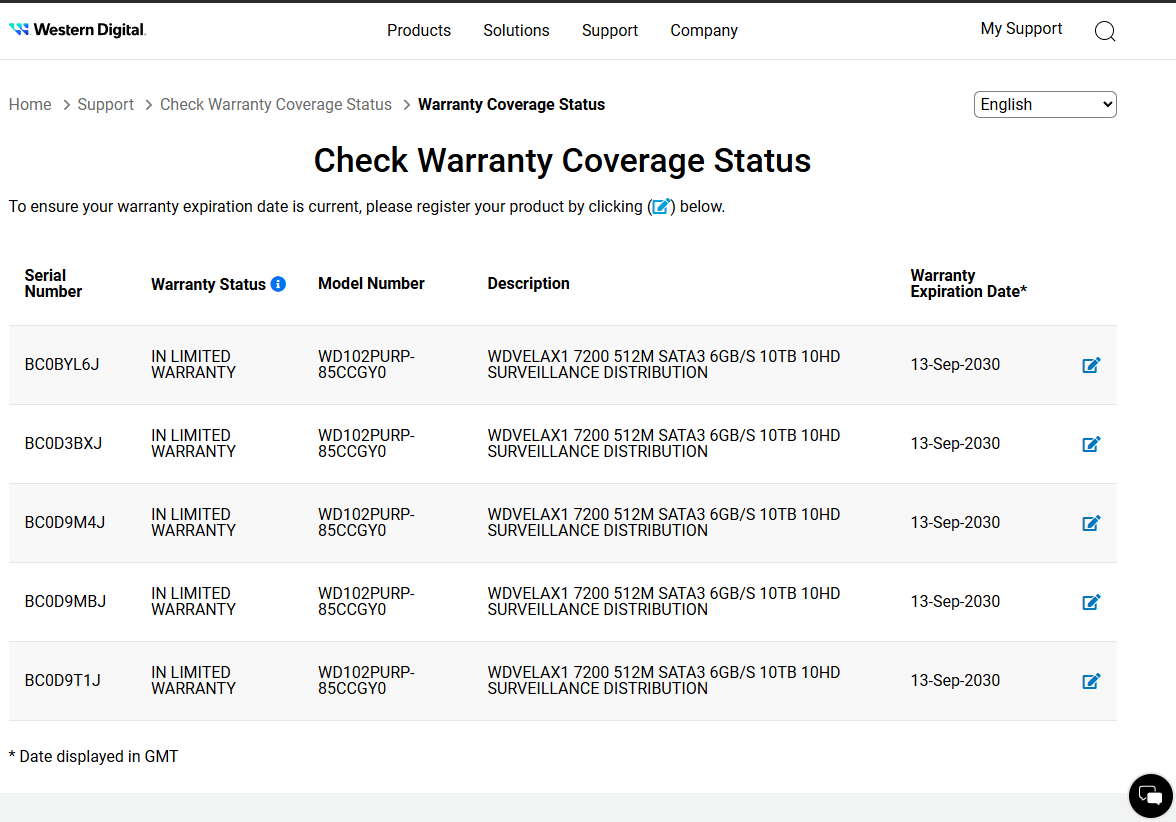Select serial number BC0D3BXJ

point(63,443)
